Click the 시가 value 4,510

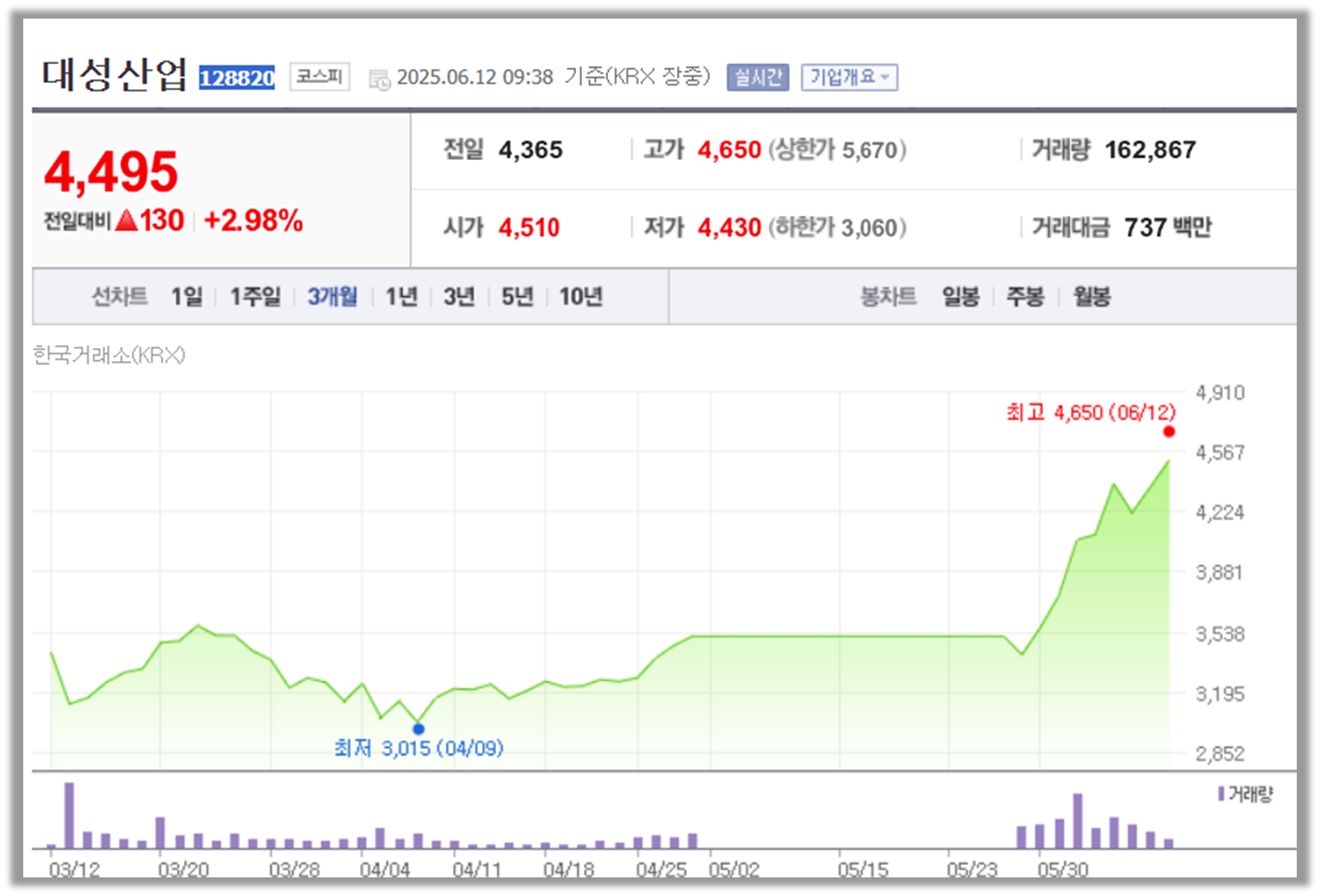pos(529,228)
